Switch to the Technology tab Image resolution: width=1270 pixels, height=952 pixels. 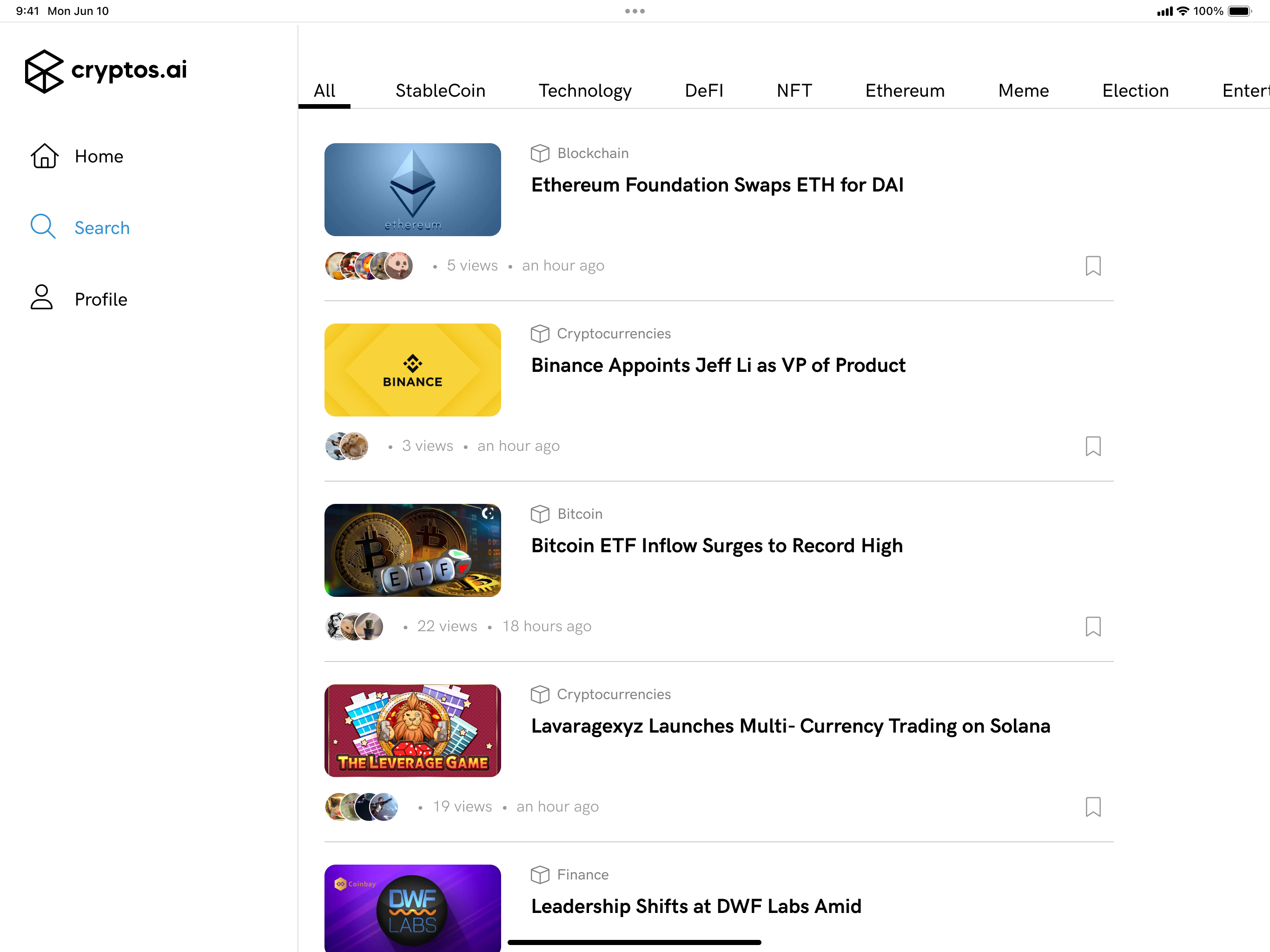pyautogui.click(x=585, y=91)
